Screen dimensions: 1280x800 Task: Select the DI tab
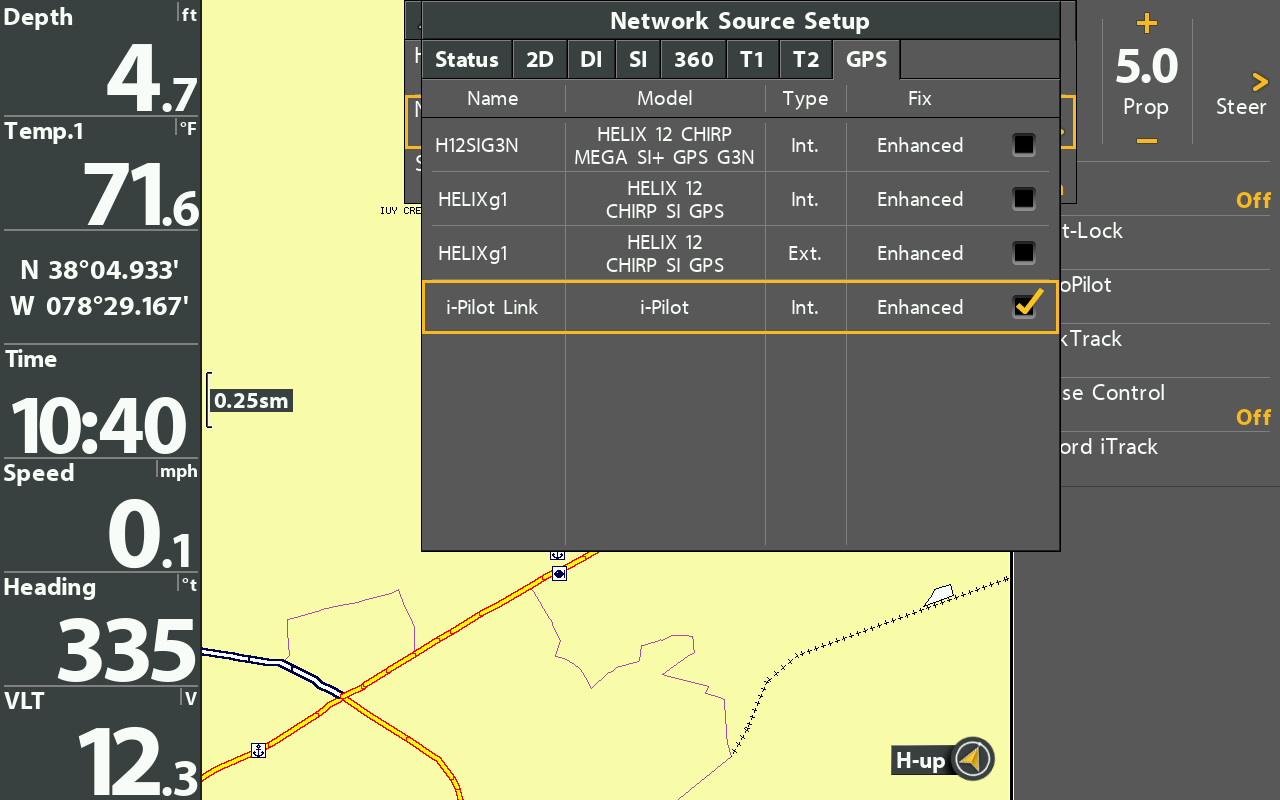point(591,60)
